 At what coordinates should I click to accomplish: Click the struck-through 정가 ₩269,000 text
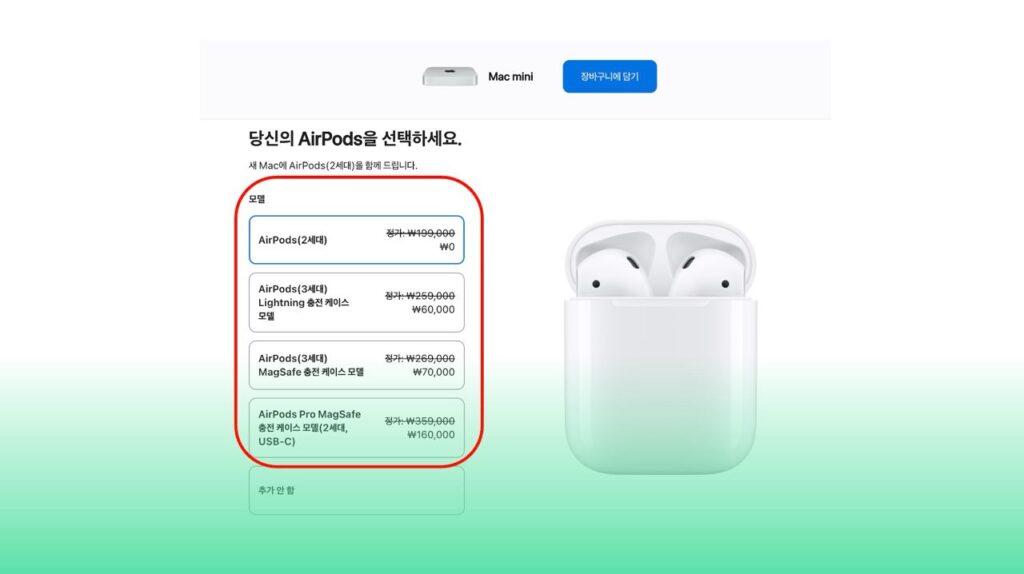(x=420, y=359)
